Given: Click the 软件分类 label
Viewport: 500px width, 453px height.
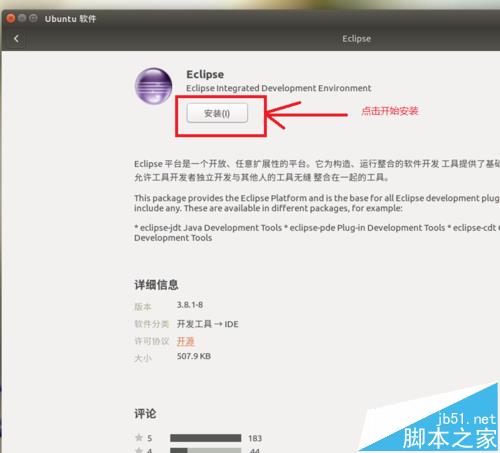Looking at the screenshot, I should 152,324.
